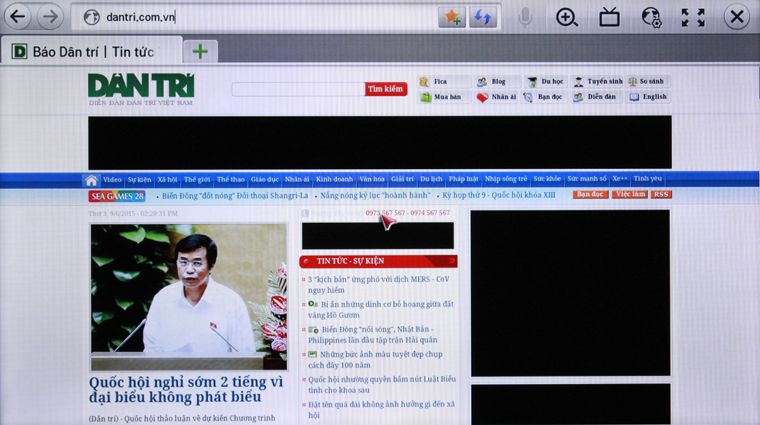Open the Kinh doanh menu item
Viewport: 760px width, 425px height.
[x=334, y=179]
